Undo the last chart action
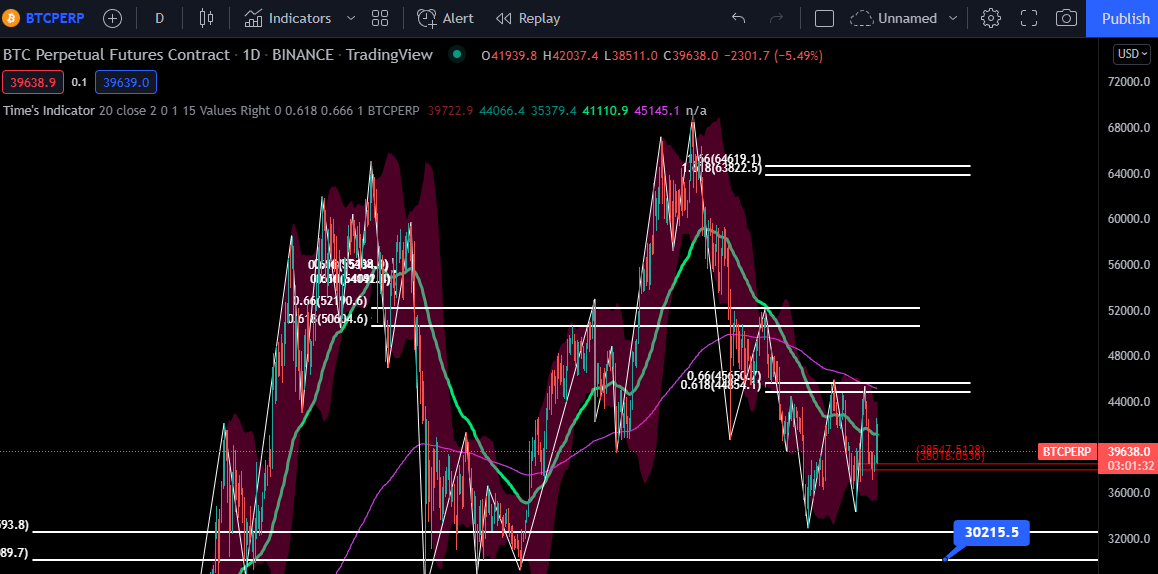1158x574 pixels. pyautogui.click(x=739, y=18)
